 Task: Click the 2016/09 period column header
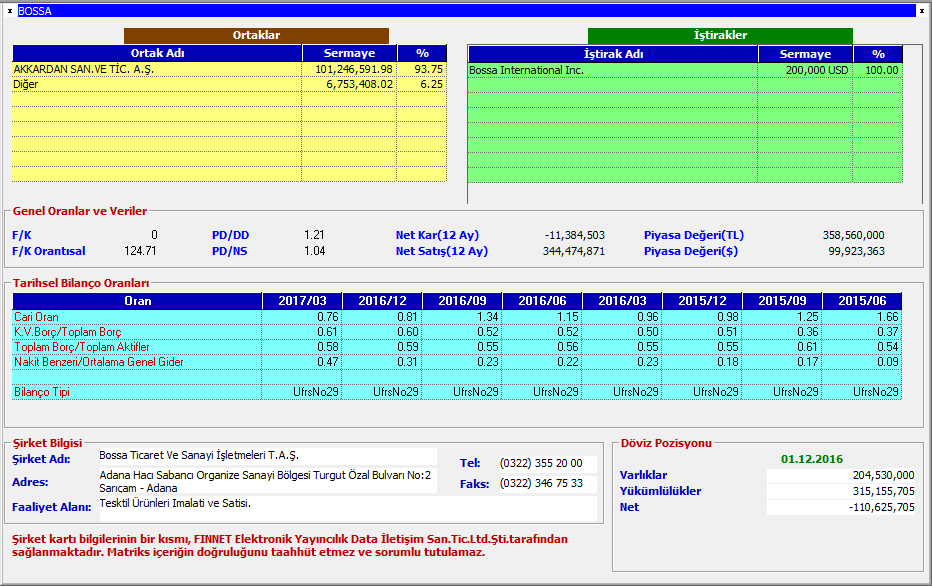[462, 301]
